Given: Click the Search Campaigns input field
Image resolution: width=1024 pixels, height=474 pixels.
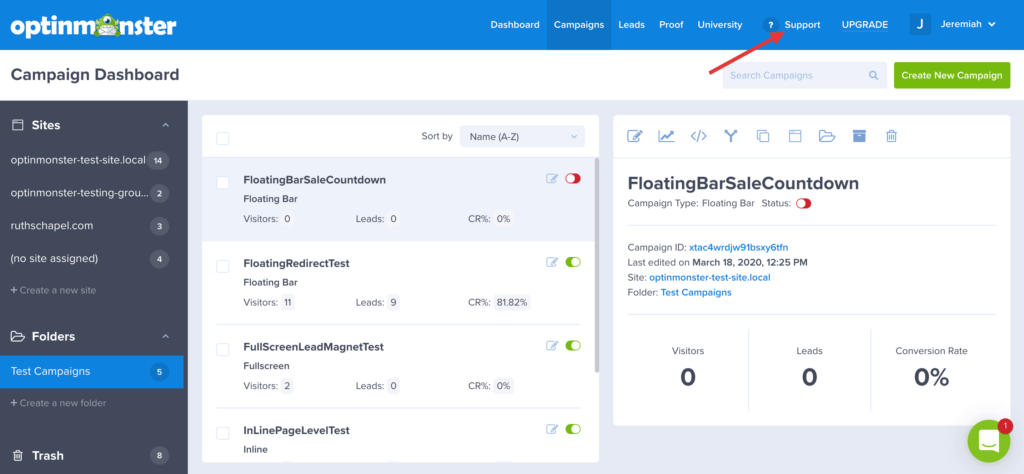Looking at the screenshot, I should point(796,75).
